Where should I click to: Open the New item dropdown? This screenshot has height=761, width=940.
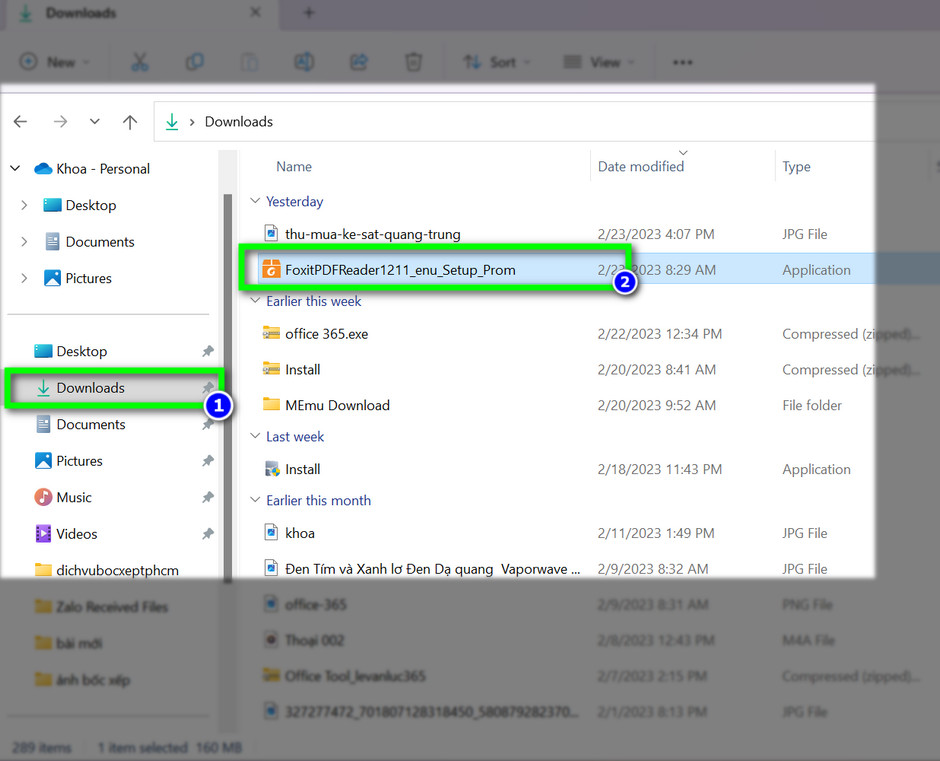click(x=54, y=62)
